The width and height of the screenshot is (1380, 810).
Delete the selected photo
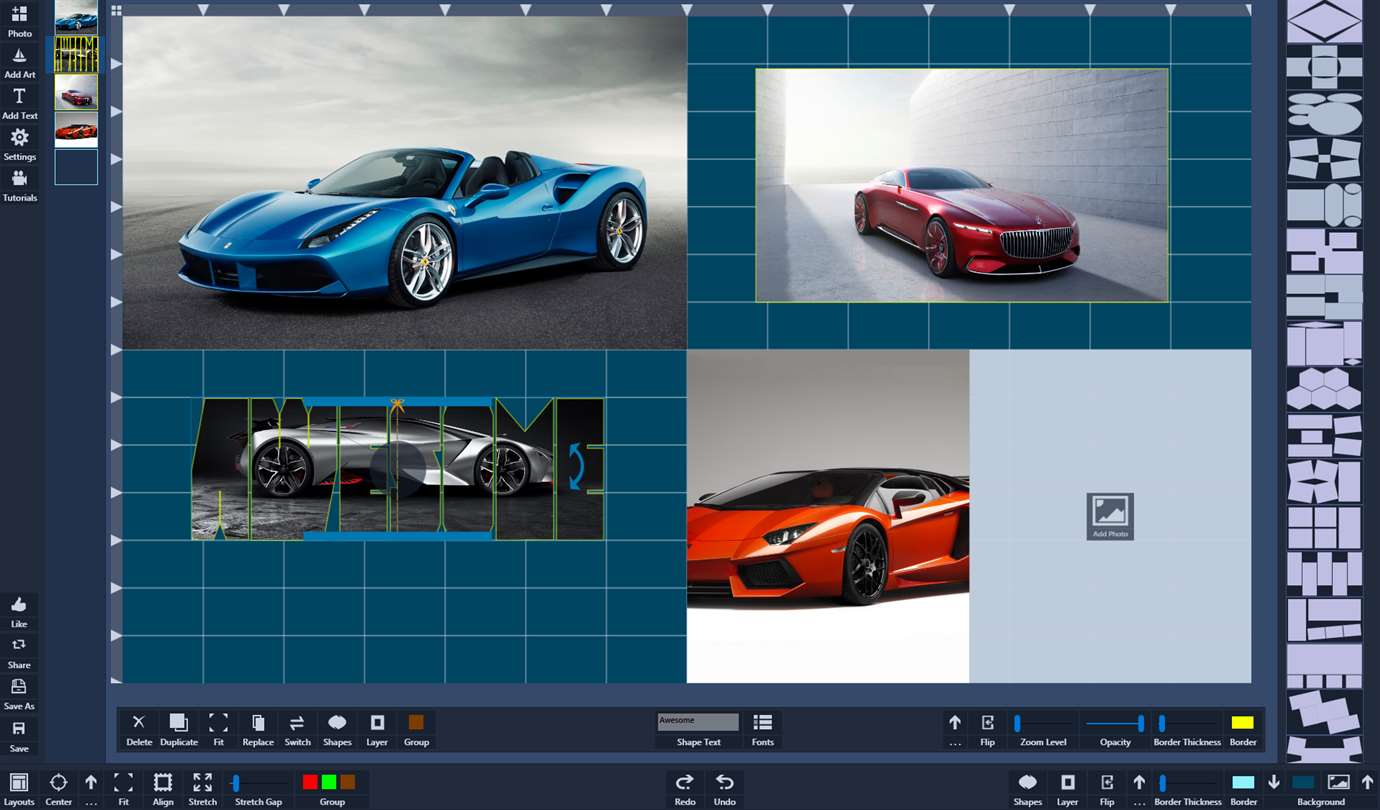point(139,729)
